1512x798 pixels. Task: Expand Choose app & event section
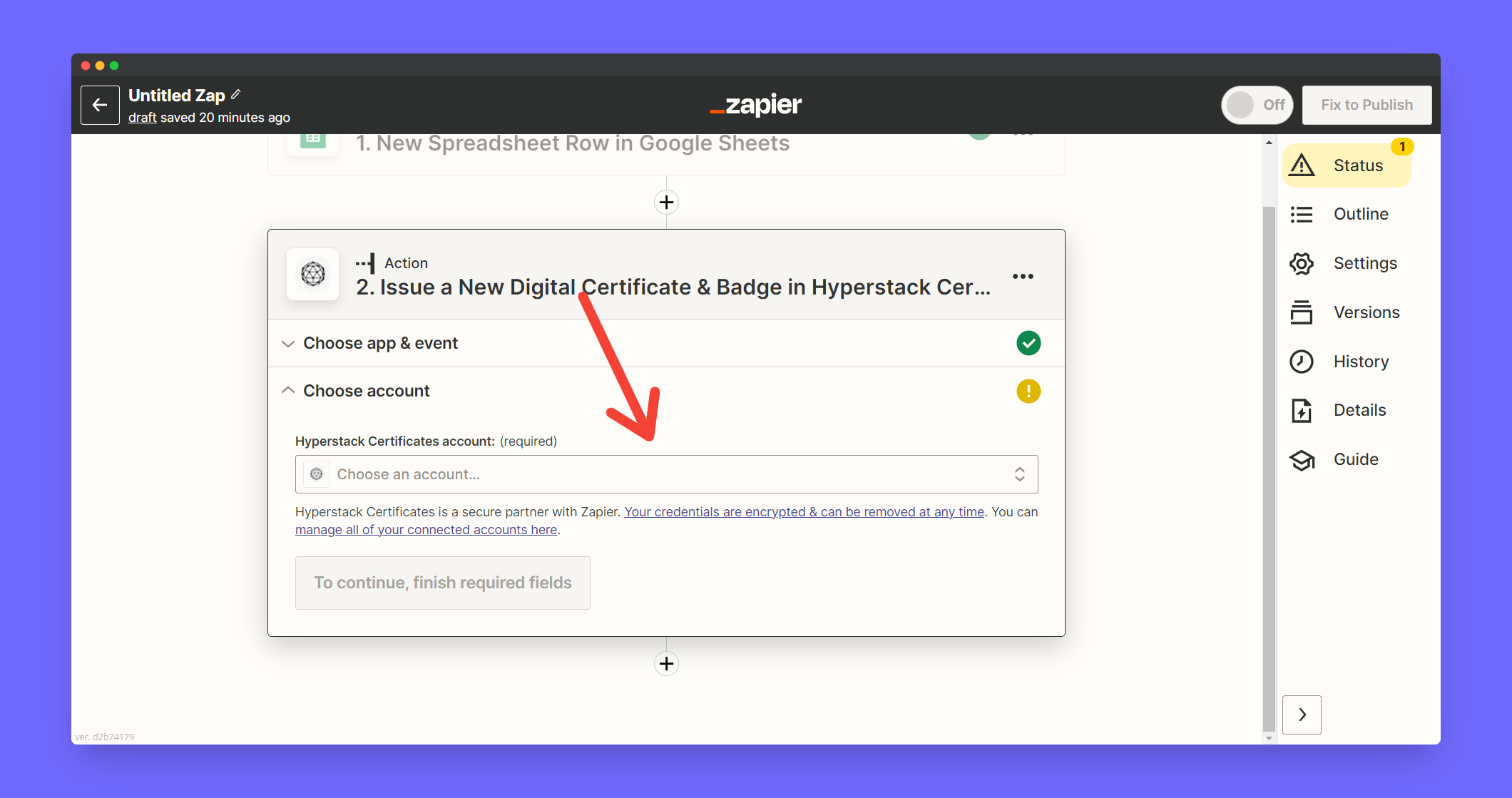(380, 343)
